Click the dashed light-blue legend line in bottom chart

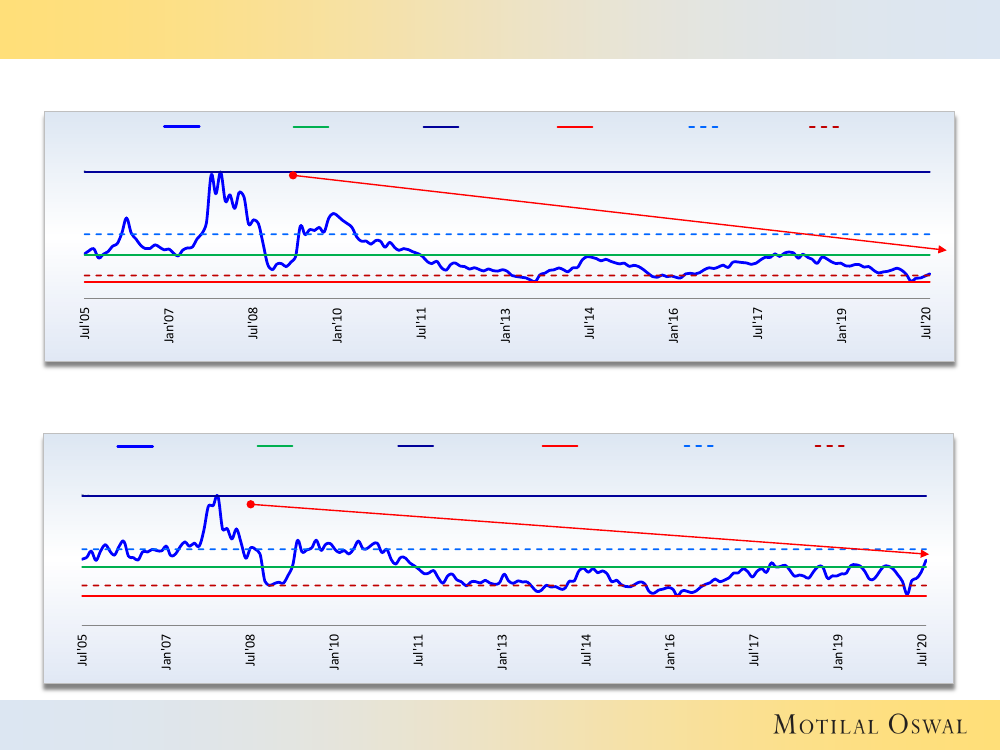tap(699, 446)
